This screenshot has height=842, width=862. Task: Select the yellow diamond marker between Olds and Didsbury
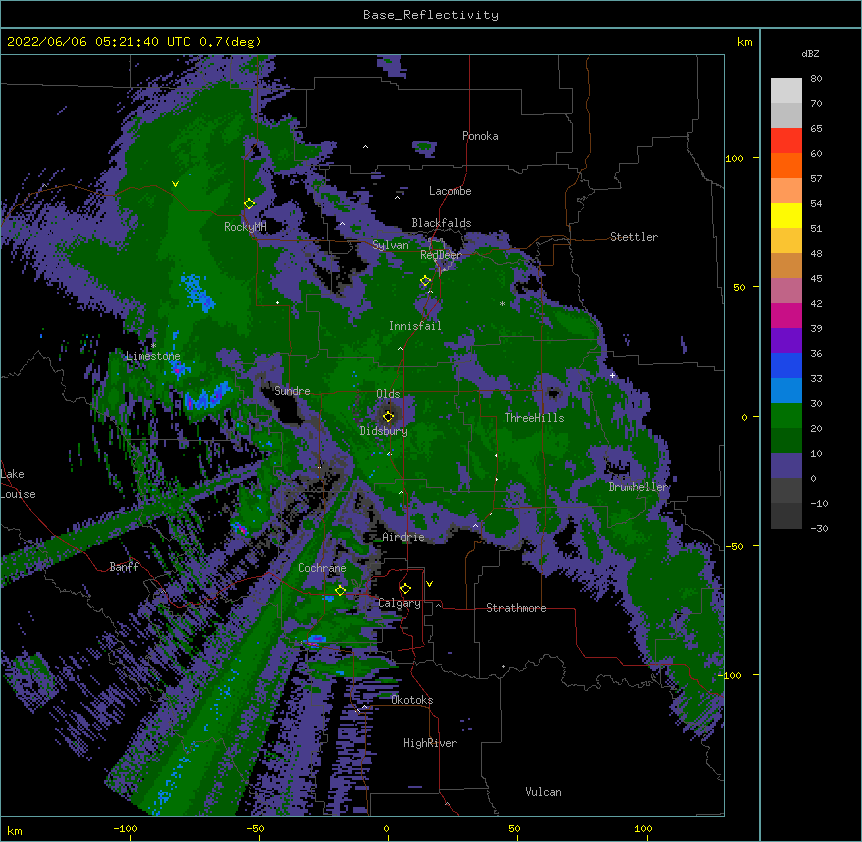(389, 416)
